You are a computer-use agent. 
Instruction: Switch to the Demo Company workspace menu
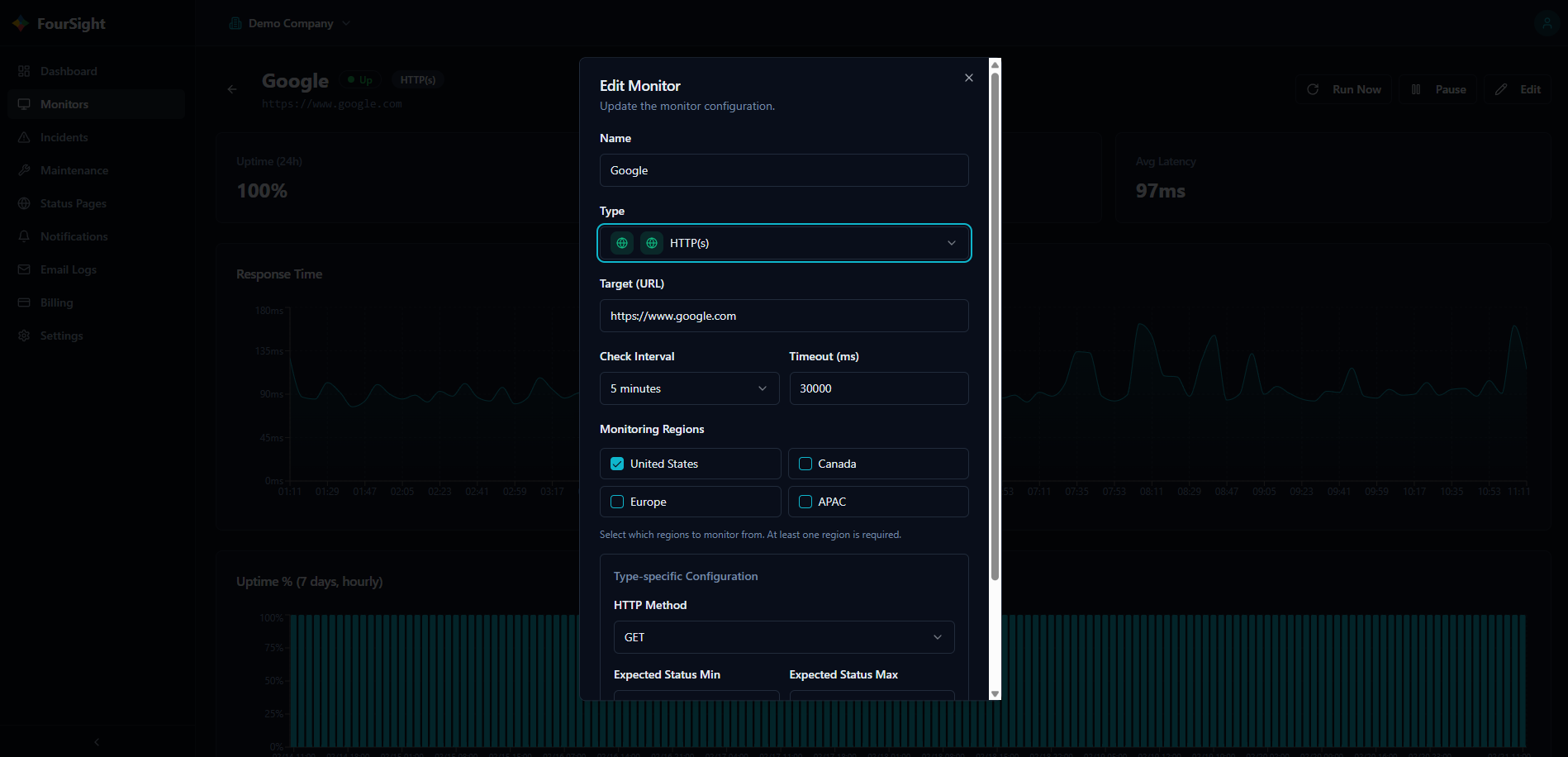pyautogui.click(x=289, y=23)
